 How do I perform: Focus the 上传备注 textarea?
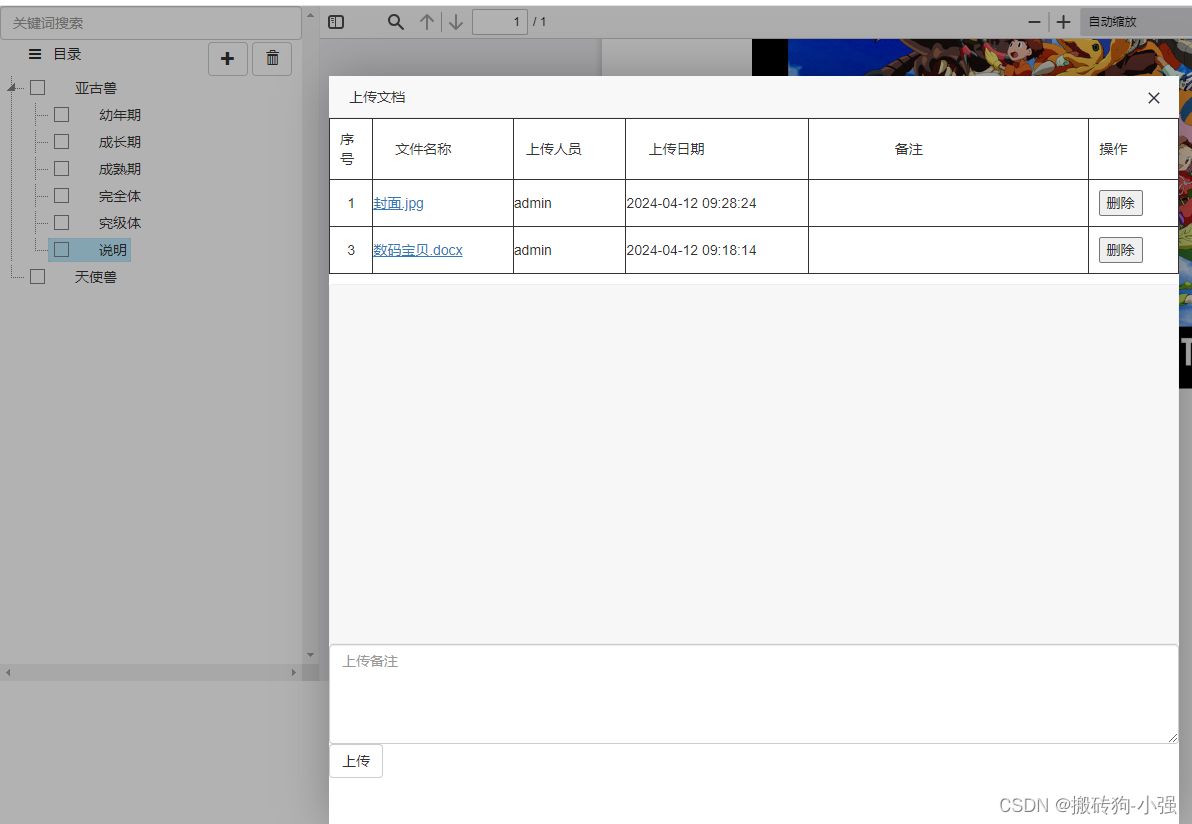[753, 694]
